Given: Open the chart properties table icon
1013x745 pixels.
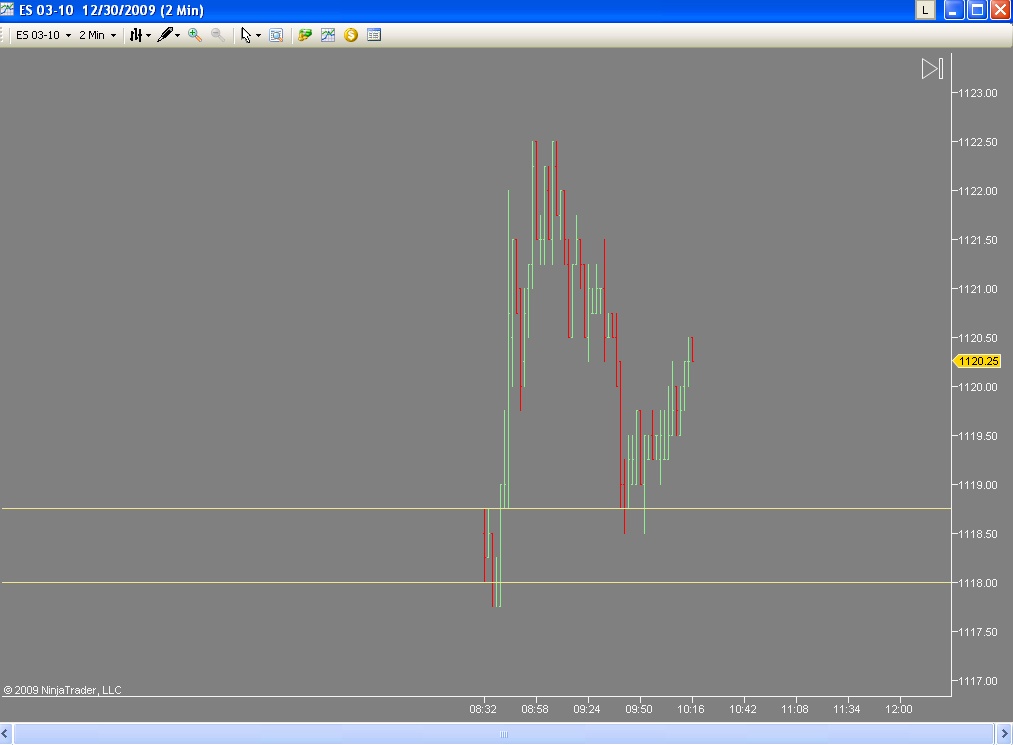Looking at the screenshot, I should [374, 35].
